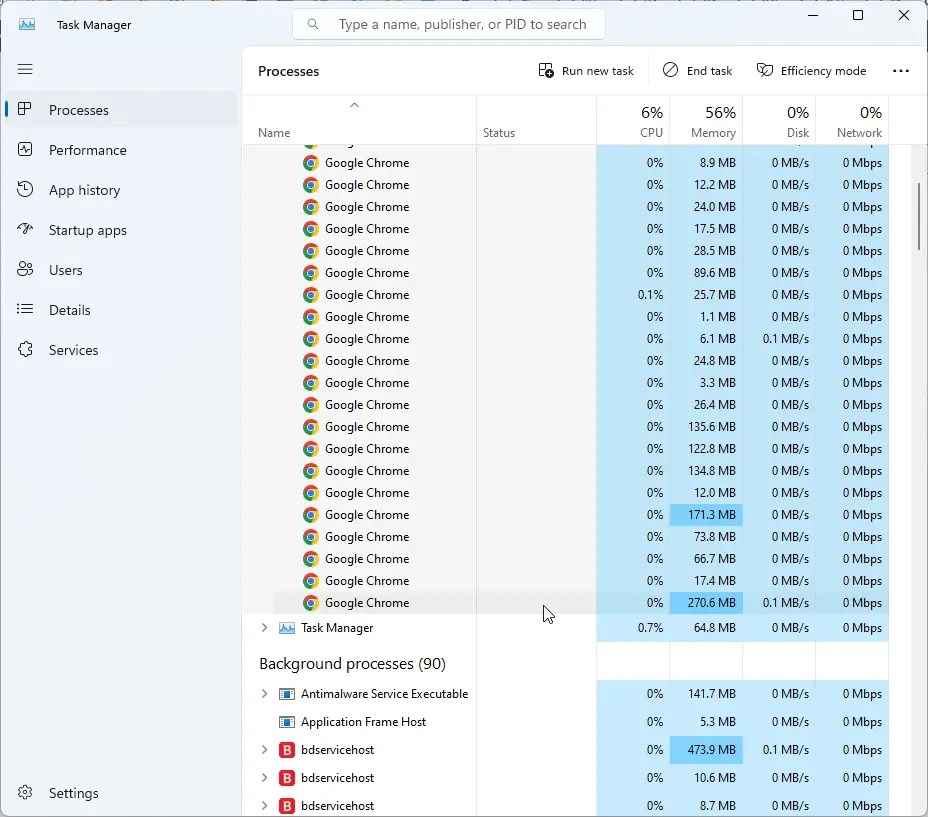Click Background processes (90) heading
Viewport: 928px width, 817px height.
pos(352,664)
